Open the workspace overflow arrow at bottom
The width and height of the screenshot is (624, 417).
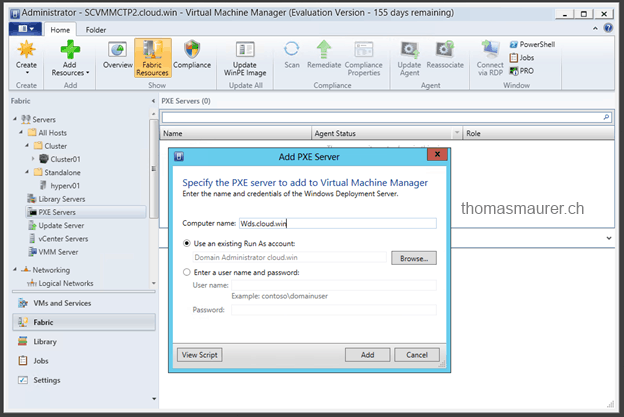[154, 399]
